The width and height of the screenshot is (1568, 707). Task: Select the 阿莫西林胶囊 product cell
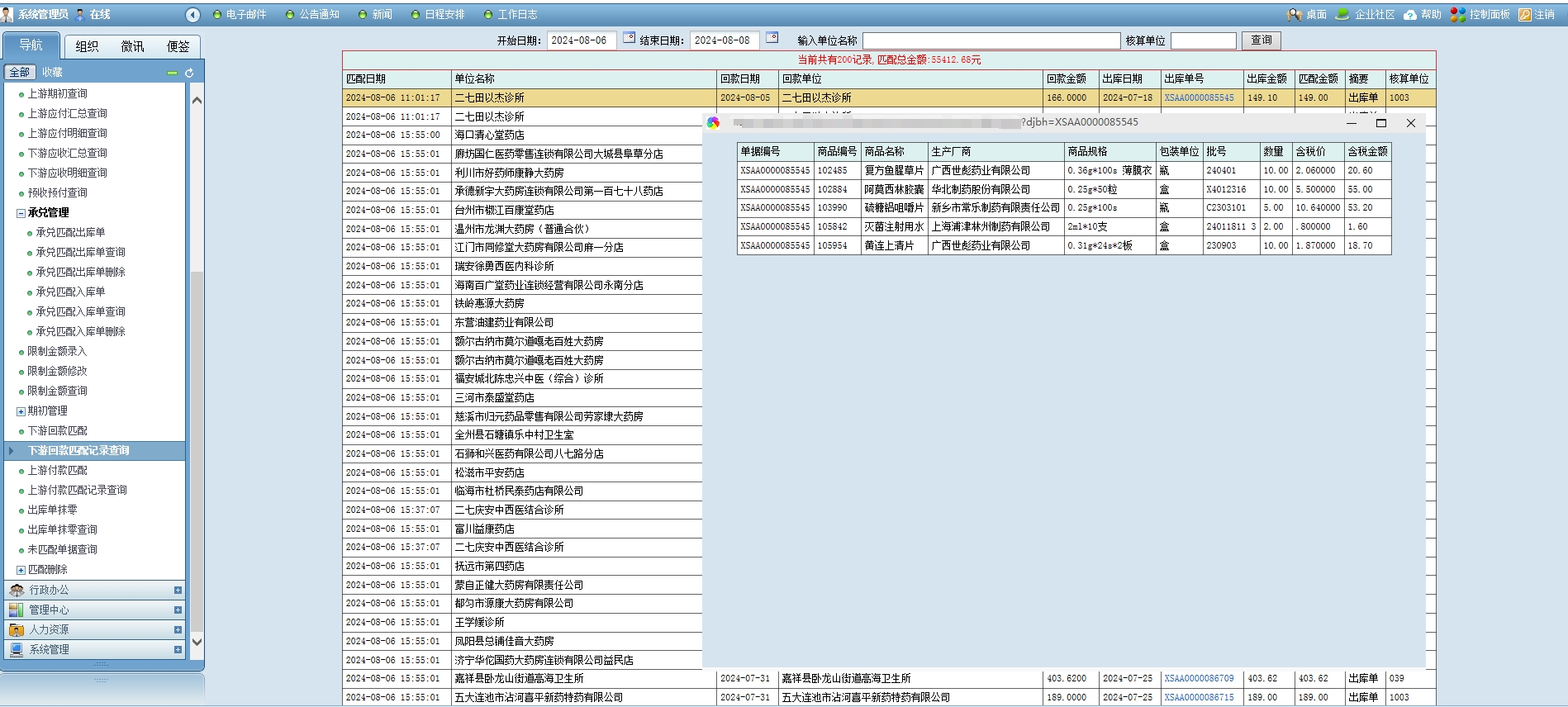point(895,190)
